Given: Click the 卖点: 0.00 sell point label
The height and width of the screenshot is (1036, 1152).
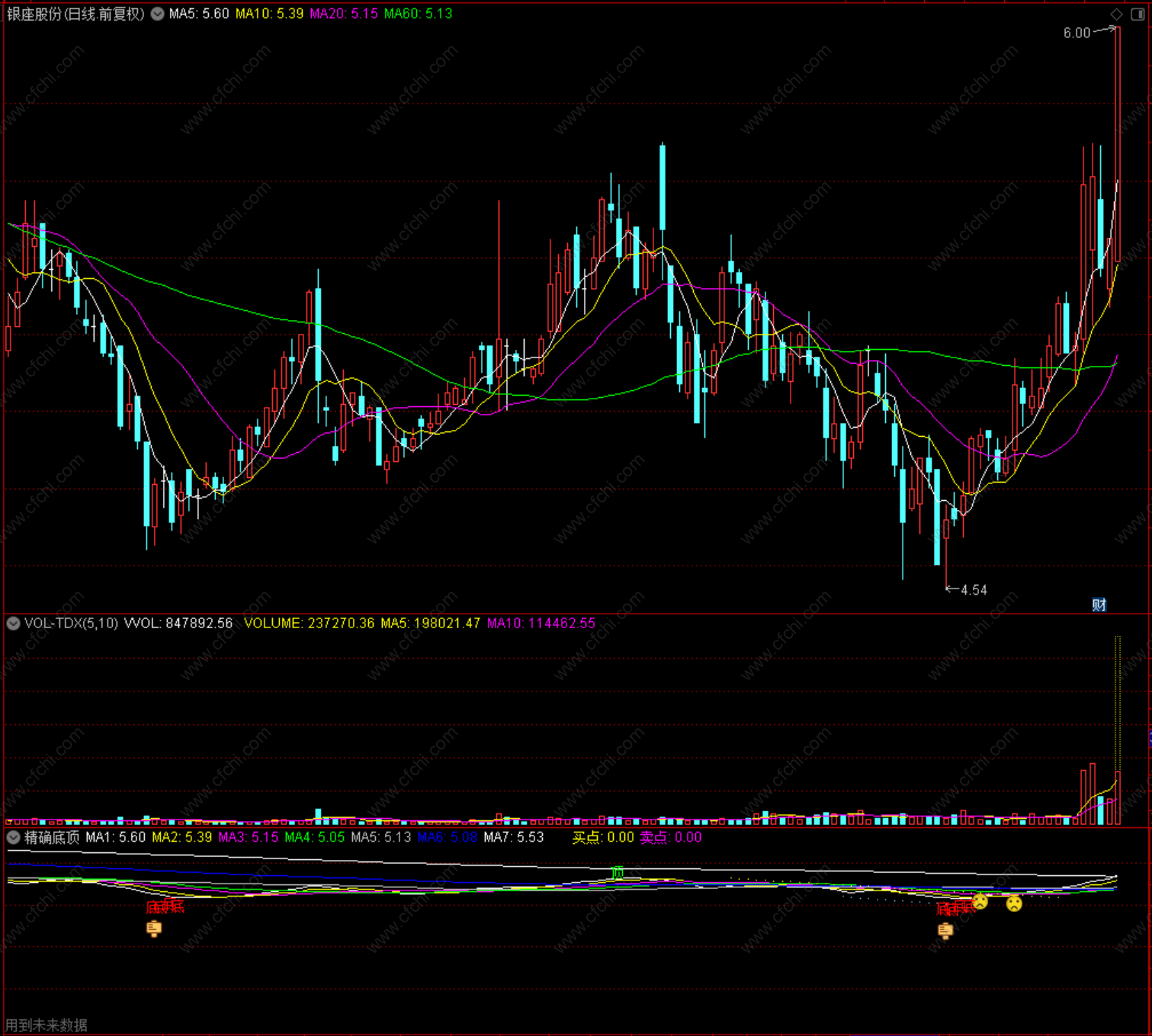Looking at the screenshot, I should (671, 837).
